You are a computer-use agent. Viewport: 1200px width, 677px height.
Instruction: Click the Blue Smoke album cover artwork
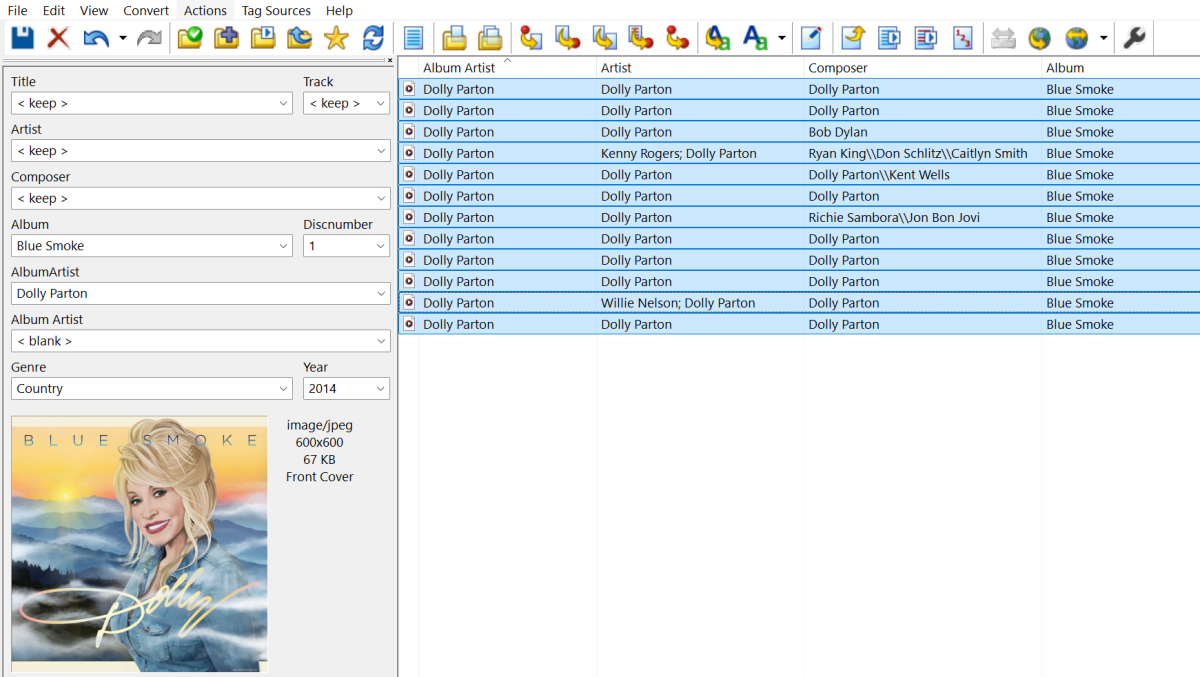138,543
